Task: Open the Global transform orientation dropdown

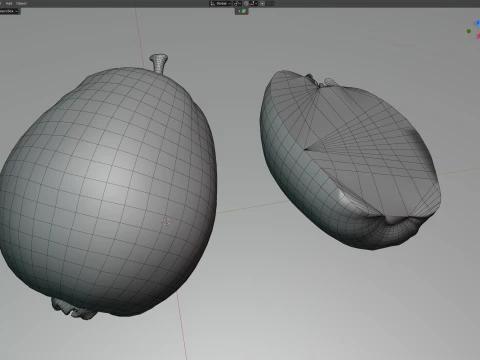Action: click(220, 4)
